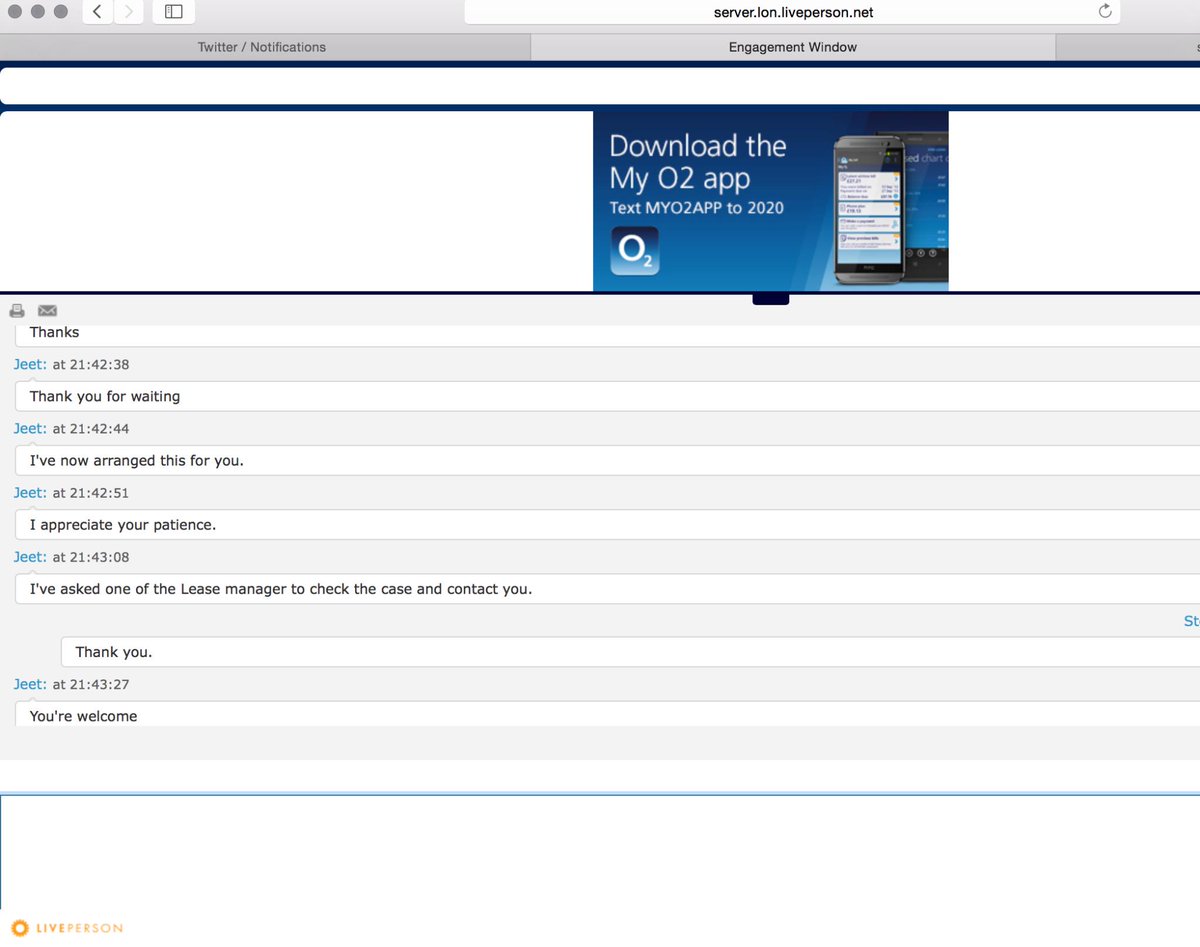Toggle the Safari sidebar button

(x=174, y=12)
